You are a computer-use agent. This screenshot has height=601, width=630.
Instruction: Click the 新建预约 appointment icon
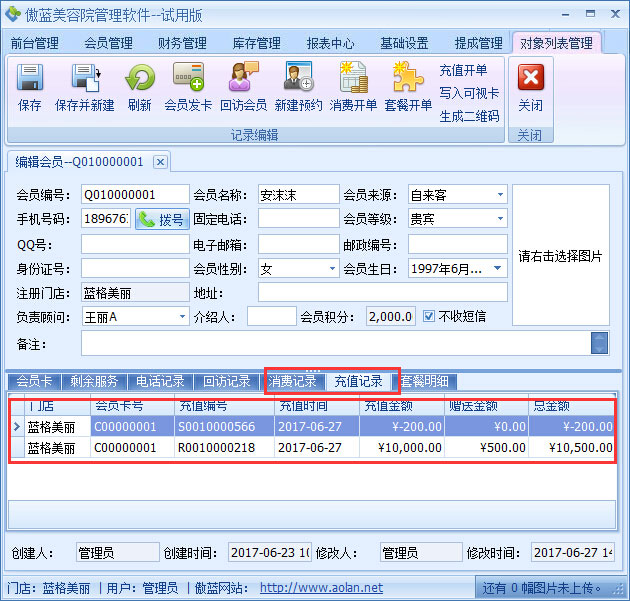[298, 79]
